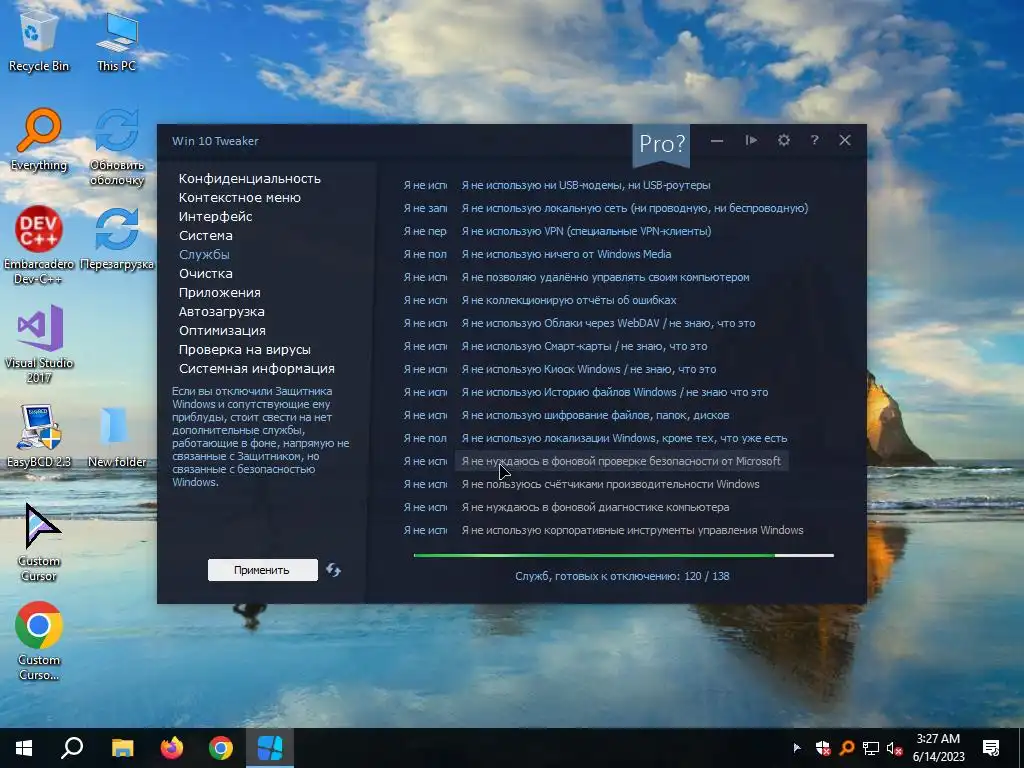This screenshot has width=1024, height=768.
Task: Click the Применить button
Action: (x=263, y=570)
